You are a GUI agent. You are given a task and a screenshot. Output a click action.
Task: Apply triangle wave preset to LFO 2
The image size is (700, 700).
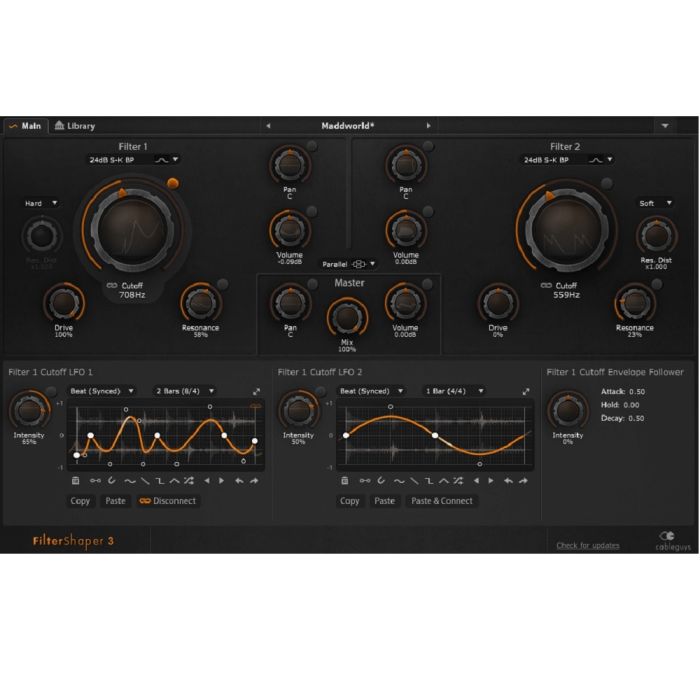(x=444, y=481)
